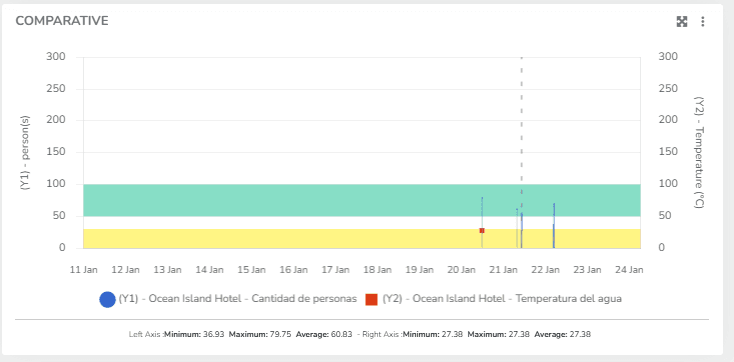Image resolution: width=734 pixels, height=362 pixels.
Task: Expand the Comparative chart to fullscreen
Action: 682,22
